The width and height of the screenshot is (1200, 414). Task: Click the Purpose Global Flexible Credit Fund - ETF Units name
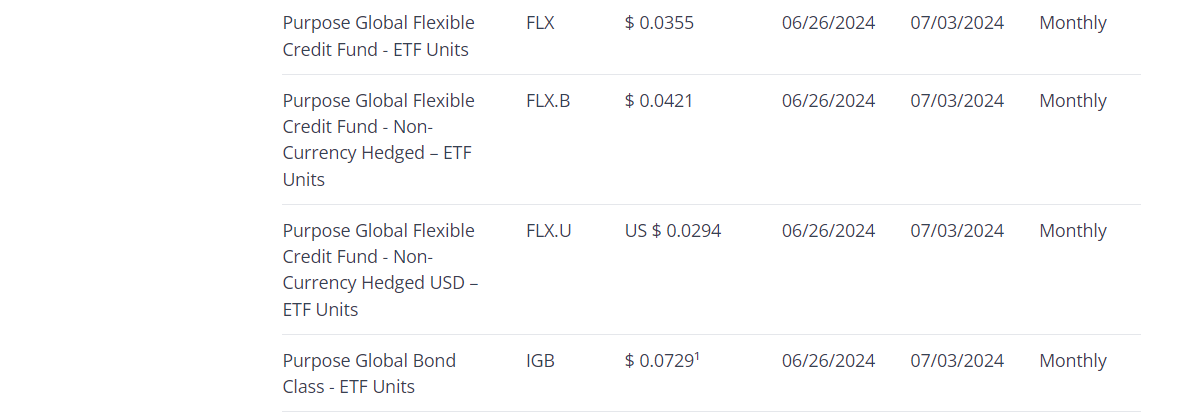pos(378,36)
